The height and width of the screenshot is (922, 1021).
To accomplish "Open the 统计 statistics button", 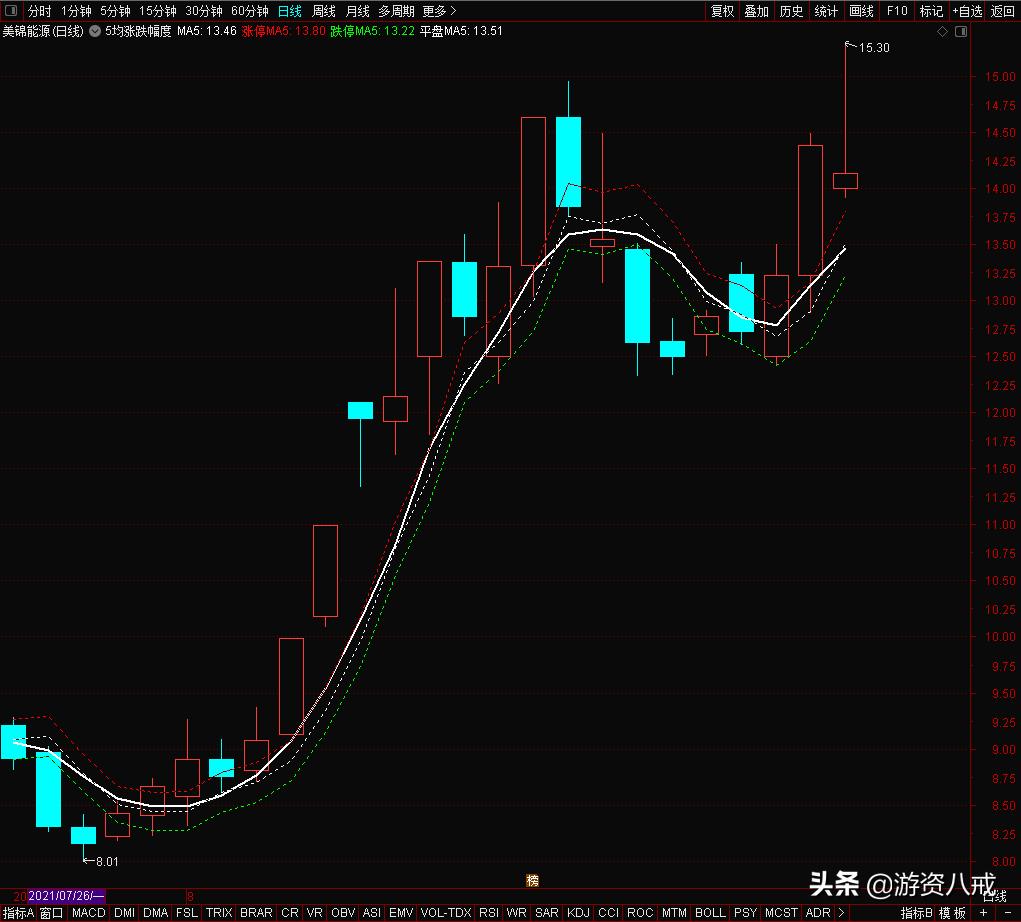I will 826,11.
